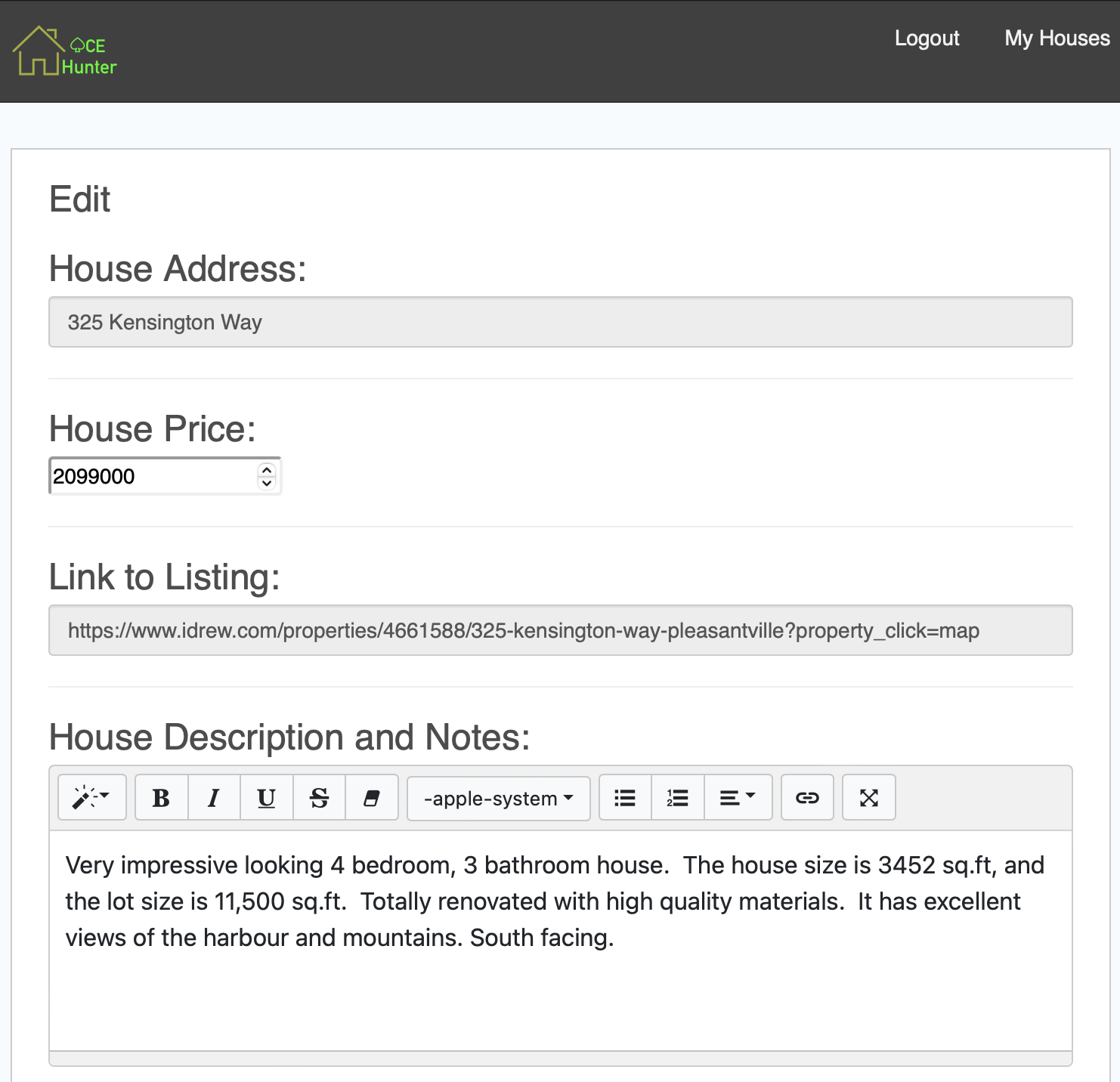Viewport: 1120px width, 1082px height.
Task: Insert an unordered bullet list
Action: [x=625, y=798]
